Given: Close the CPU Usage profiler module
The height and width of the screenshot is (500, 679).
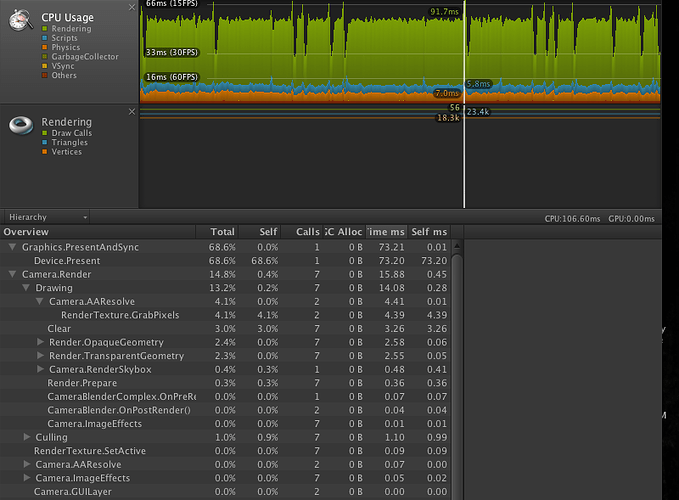Looking at the screenshot, I should (132, 7).
